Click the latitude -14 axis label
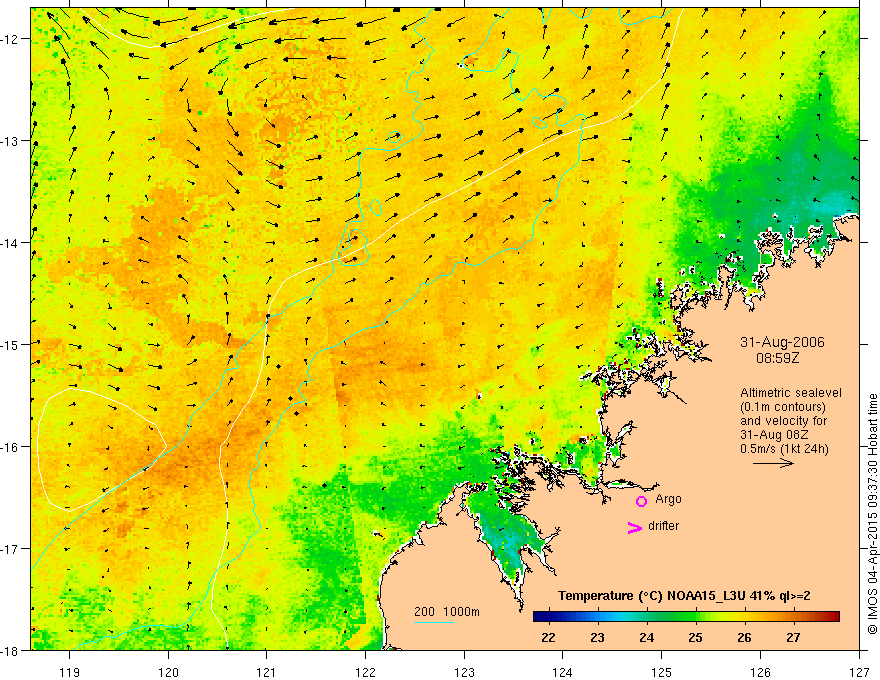The width and height of the screenshot is (880, 680). (10, 242)
